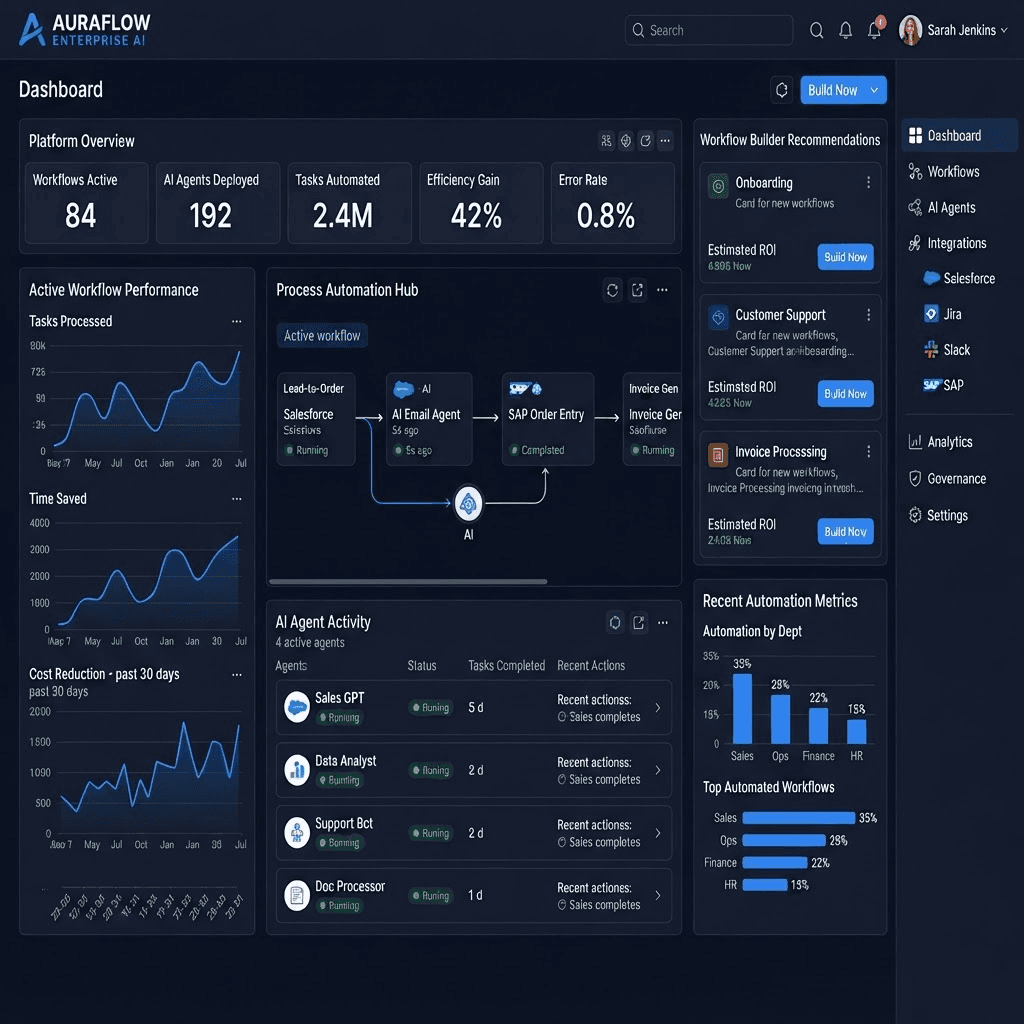
Task: Expand the Sarah Jenkins user menu chevron
Action: [x=1004, y=30]
